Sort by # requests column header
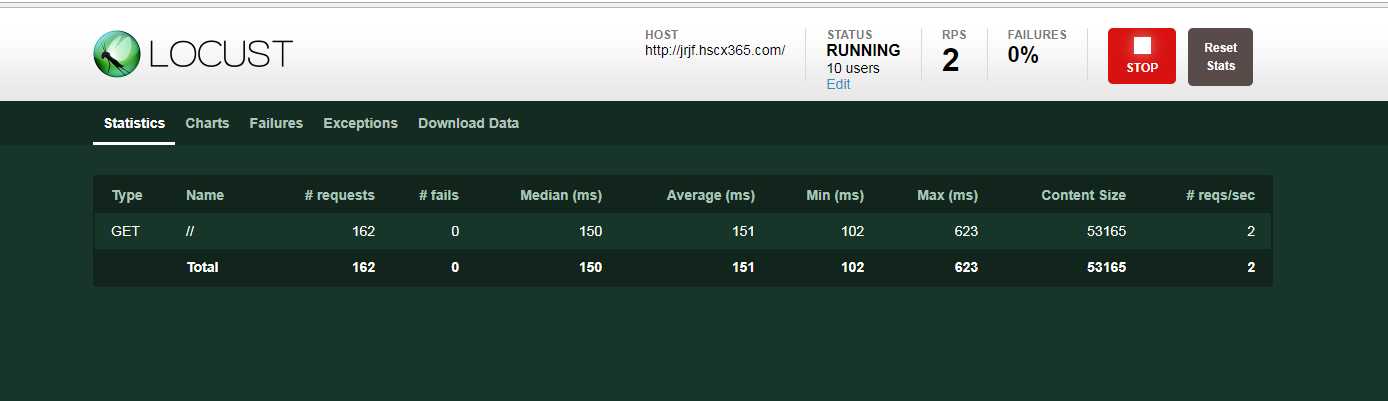 [x=340, y=195]
